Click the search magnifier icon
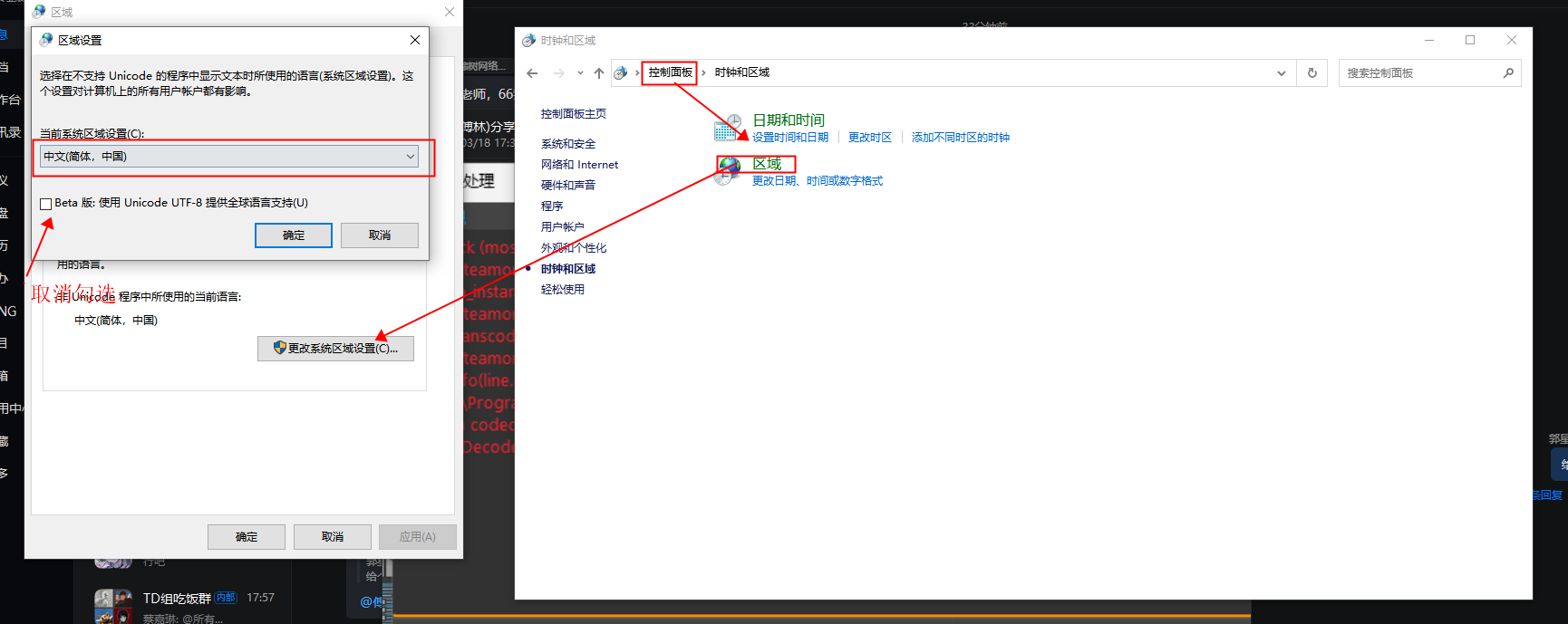Screen dimensions: 1568x624 pyautogui.click(x=1508, y=73)
